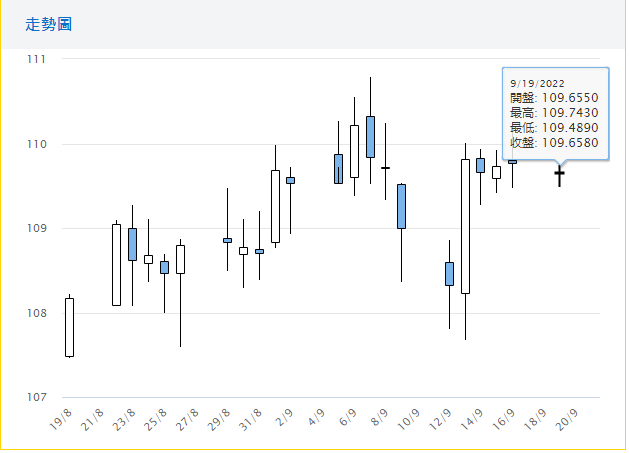
Task: Select the 19/9 cross-shaped candlestick
Action: coord(560,175)
